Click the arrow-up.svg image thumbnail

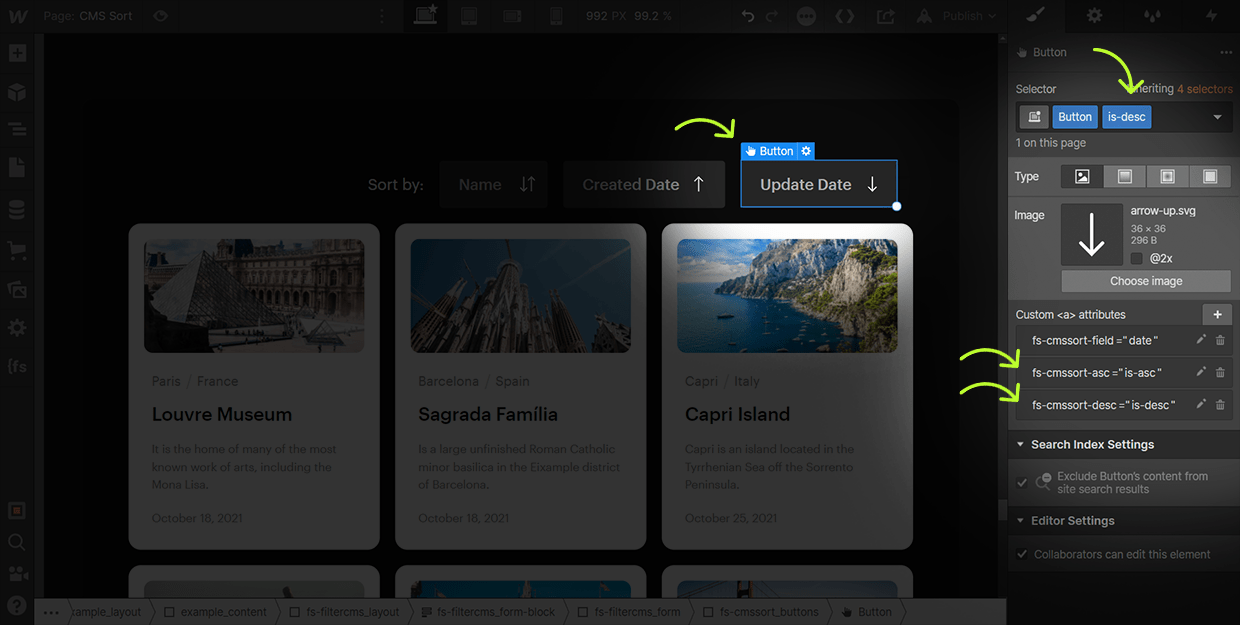tap(1092, 234)
